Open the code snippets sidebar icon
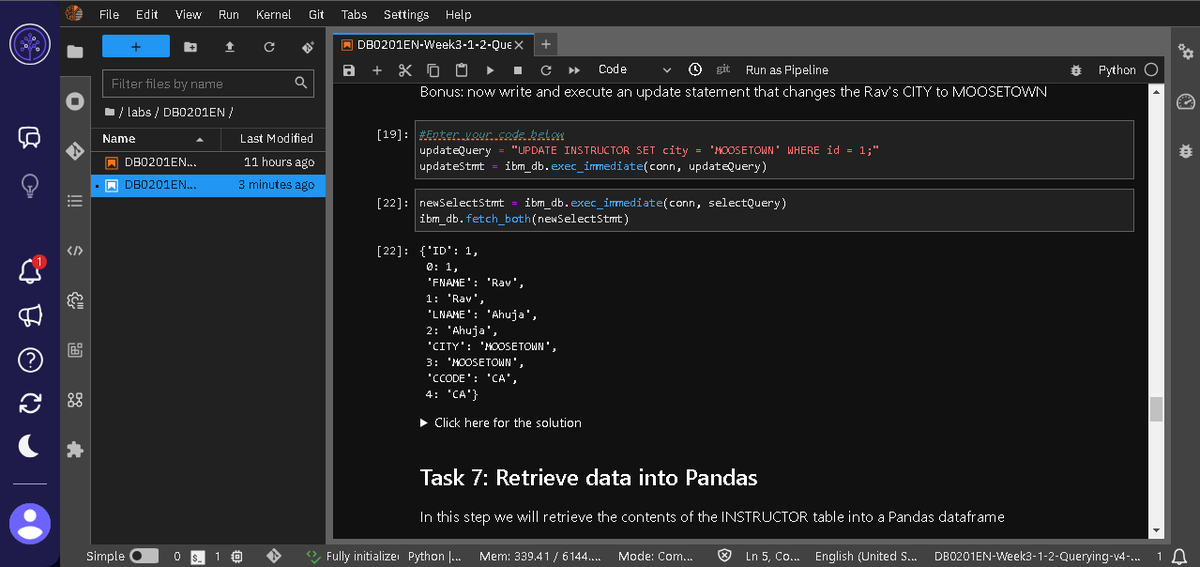 click(74, 250)
